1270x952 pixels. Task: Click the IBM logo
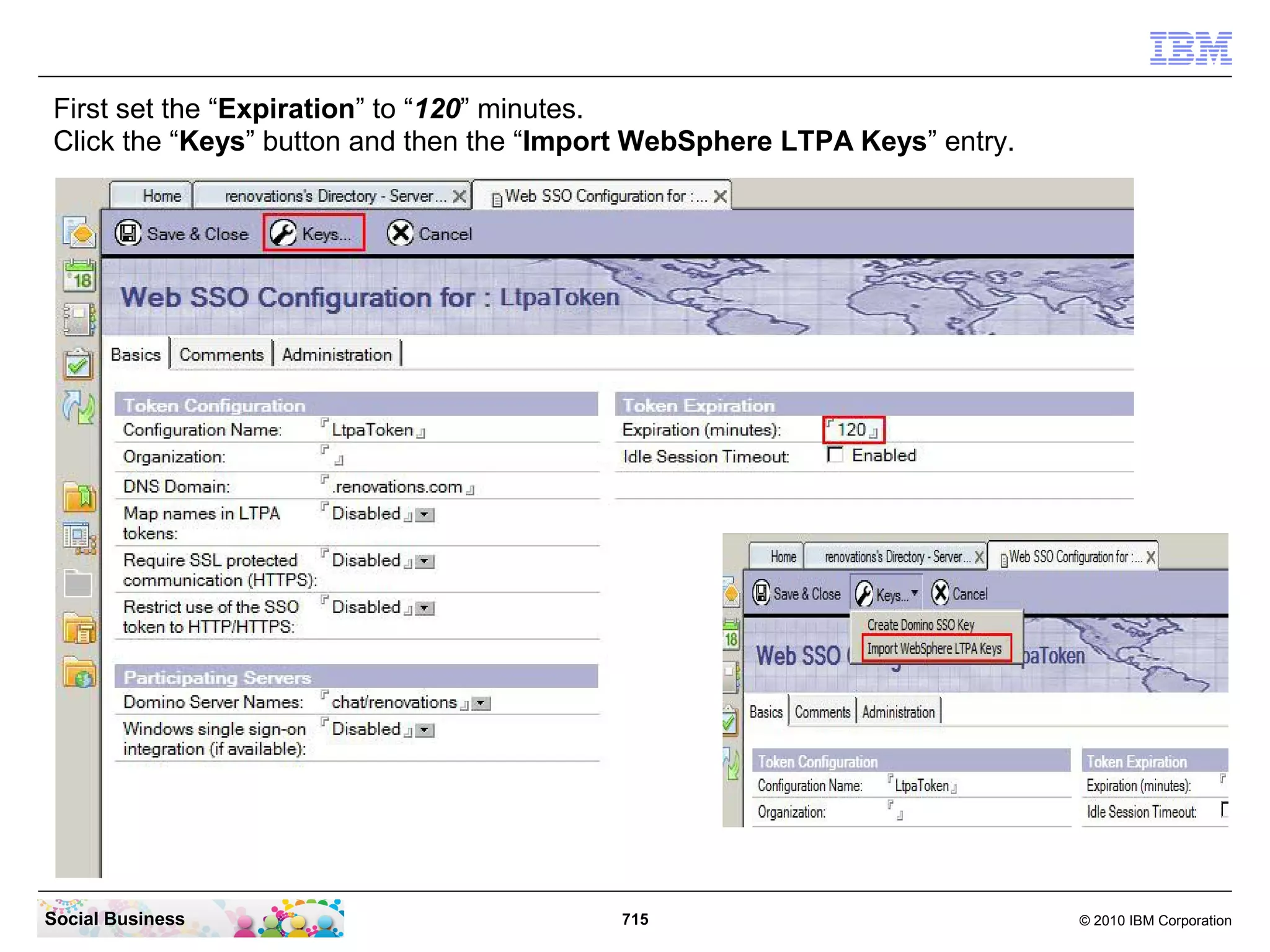(1191, 48)
